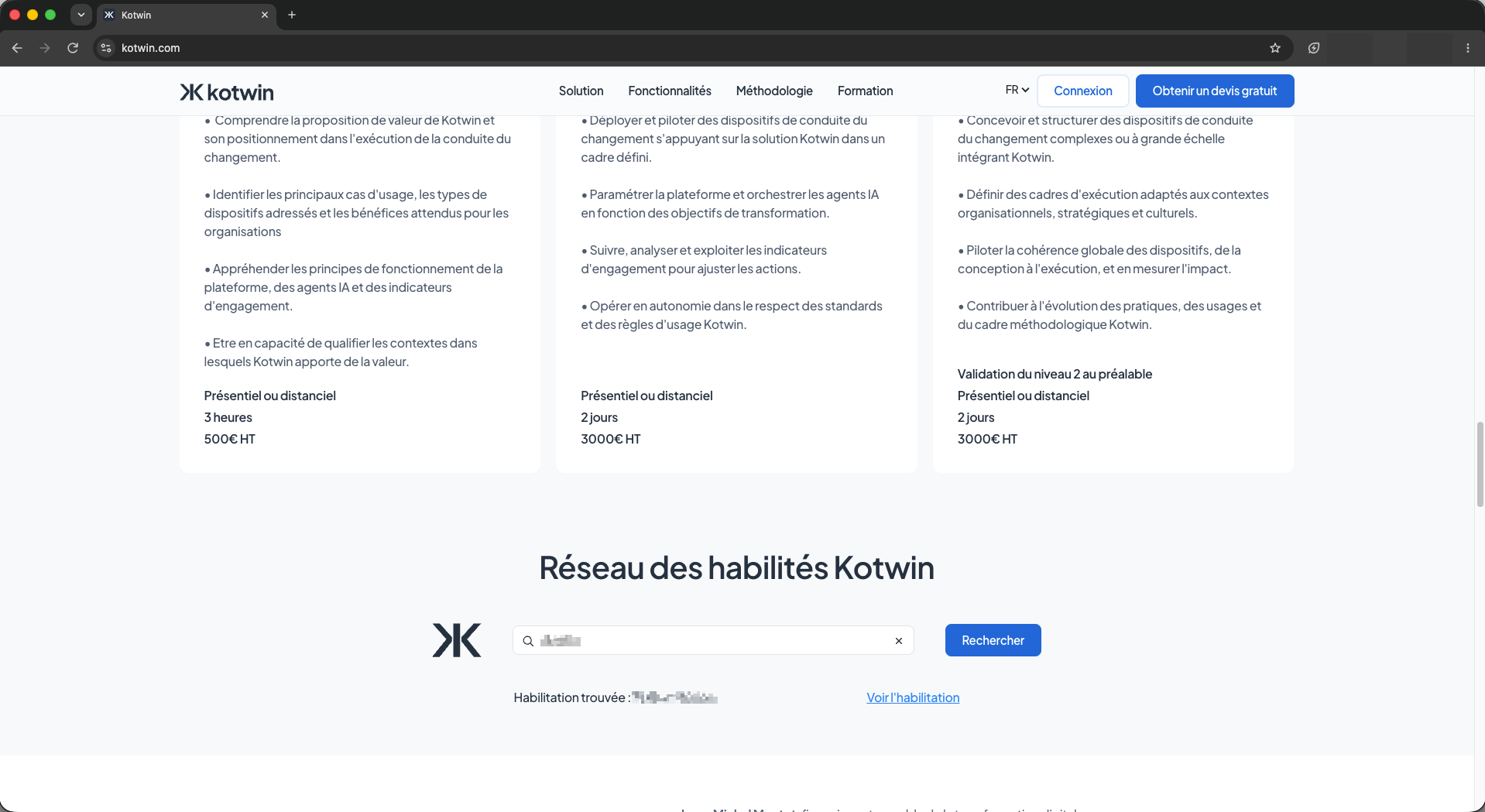Go to the Formation section
This screenshot has height=812, width=1485.
[x=865, y=91]
